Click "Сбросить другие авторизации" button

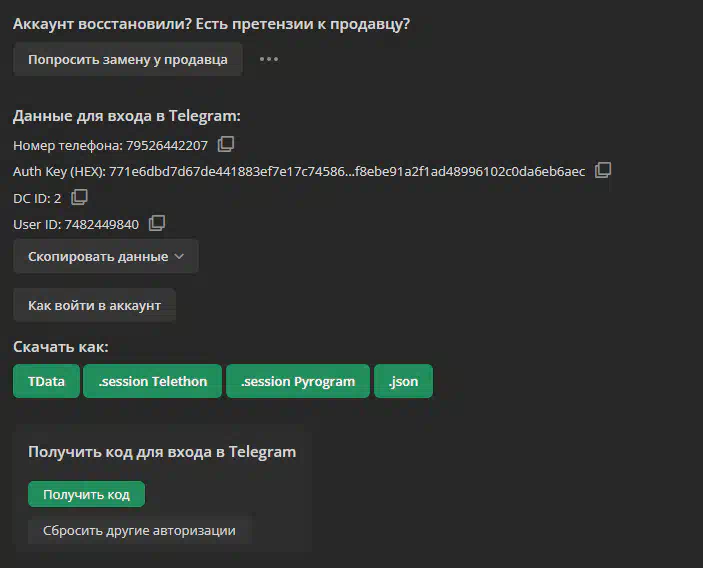point(139,530)
